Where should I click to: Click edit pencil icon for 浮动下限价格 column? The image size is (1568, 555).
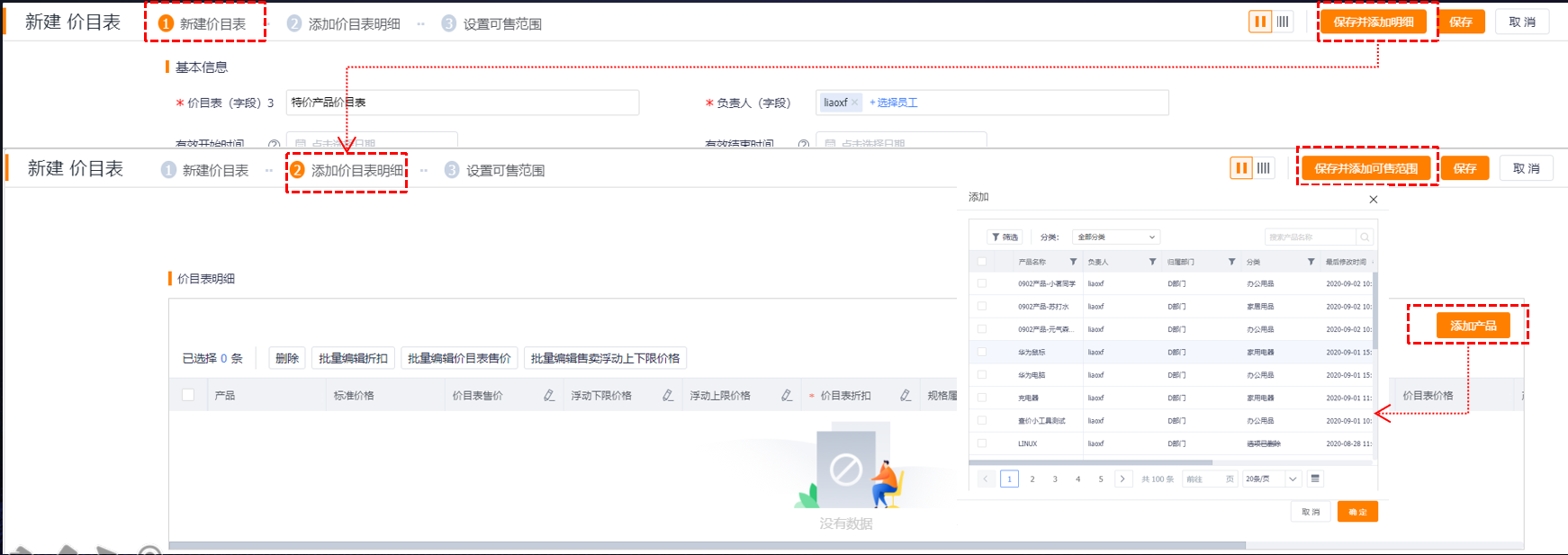click(668, 396)
